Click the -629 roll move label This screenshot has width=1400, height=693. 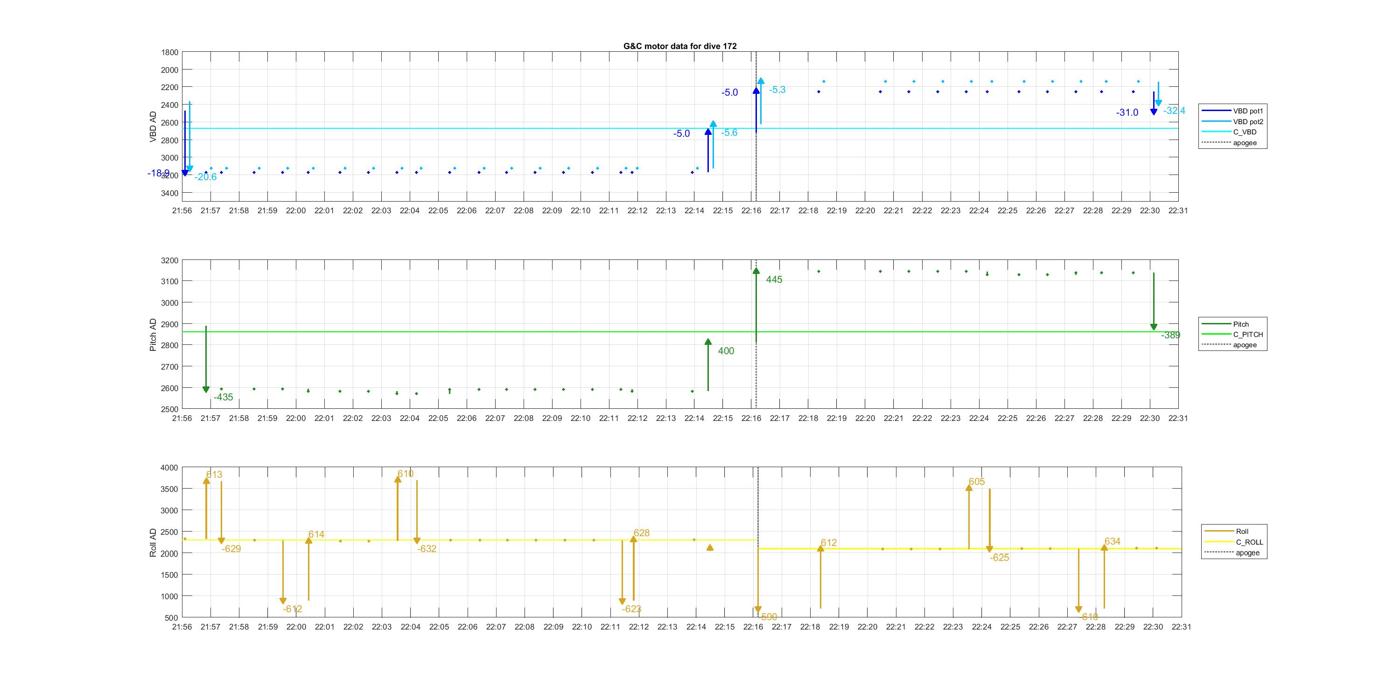pos(231,549)
